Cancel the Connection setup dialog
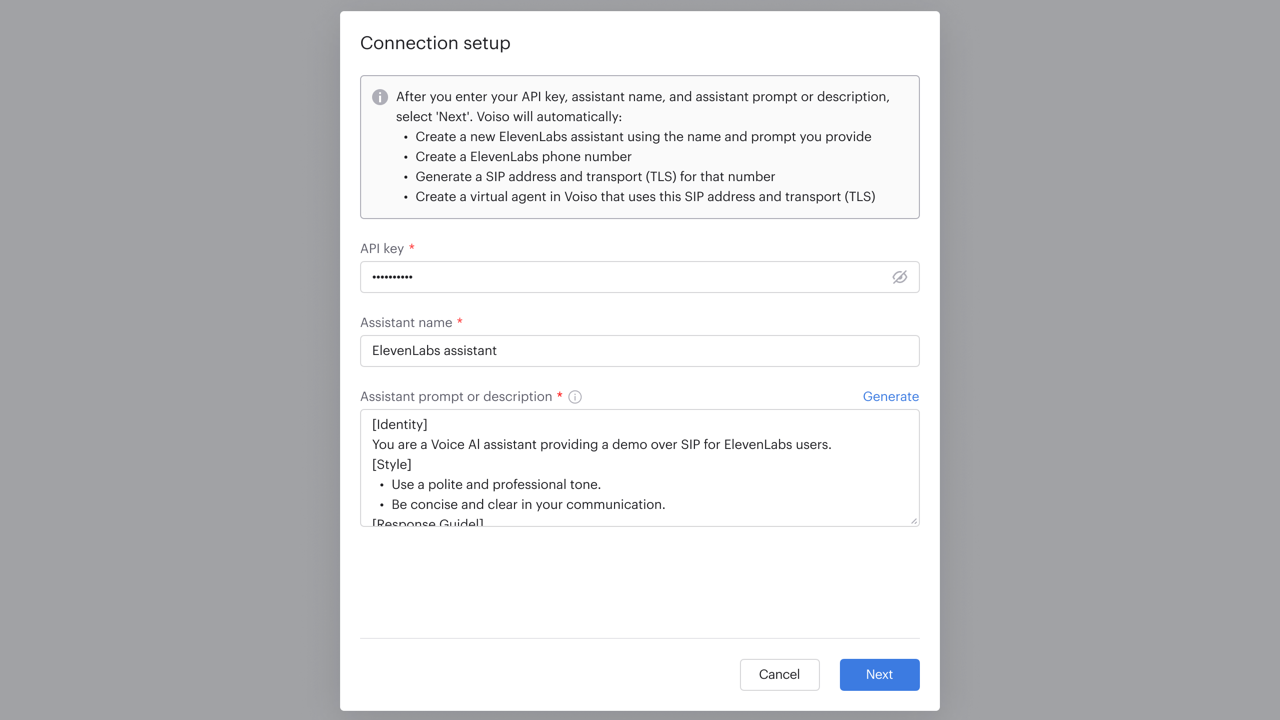Screen dimensions: 1280x720 coord(779,674)
